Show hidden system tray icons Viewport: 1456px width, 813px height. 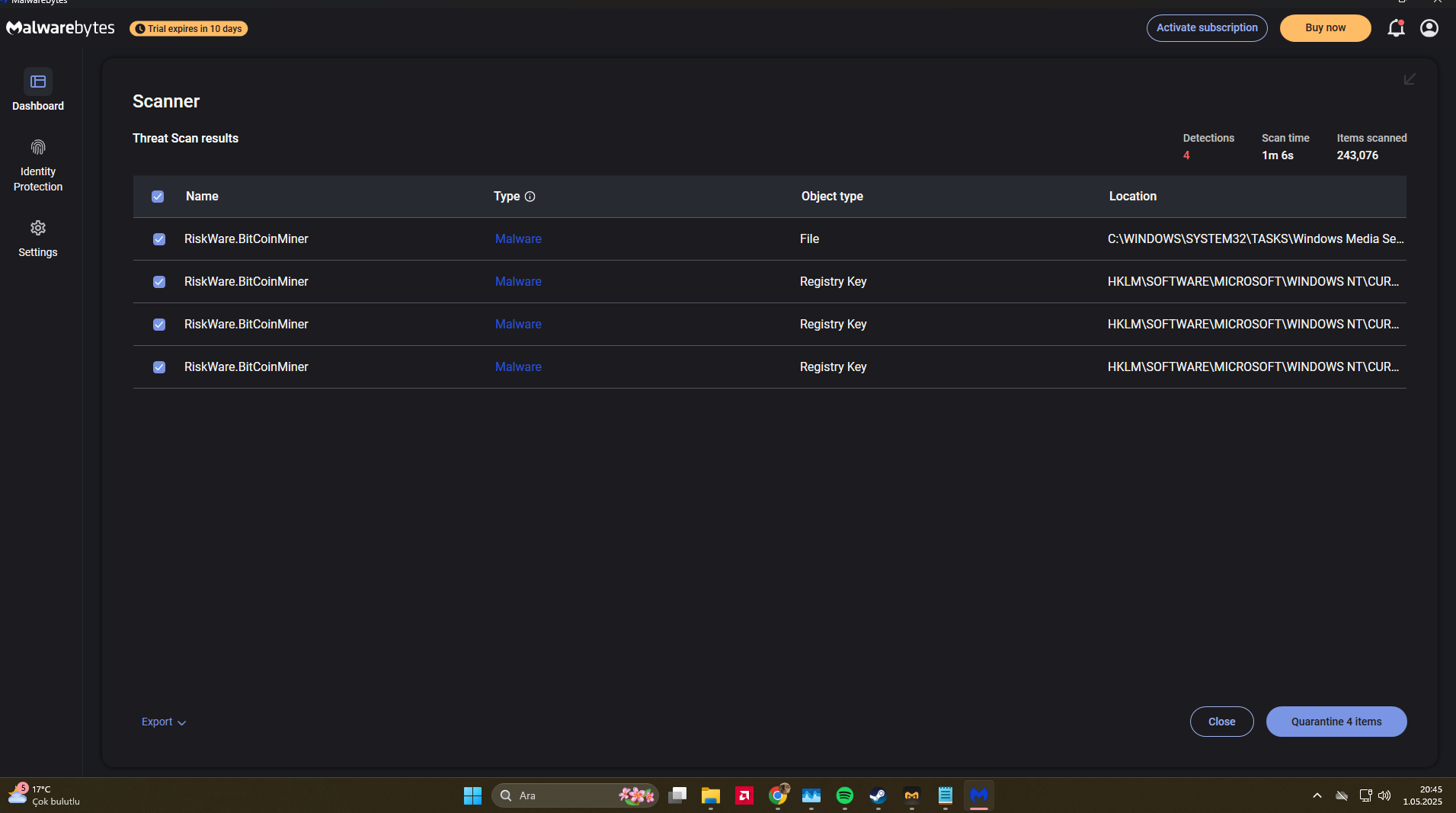tap(1317, 795)
